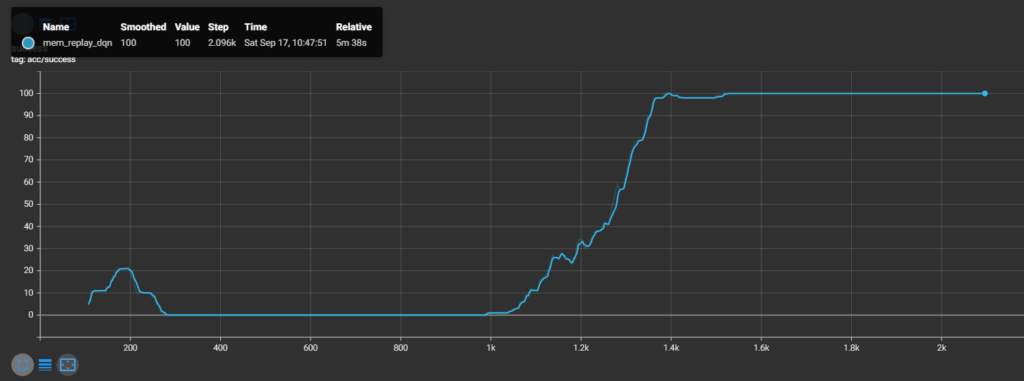Click the Time column header
This screenshot has height=381, width=1024.
tap(255, 27)
